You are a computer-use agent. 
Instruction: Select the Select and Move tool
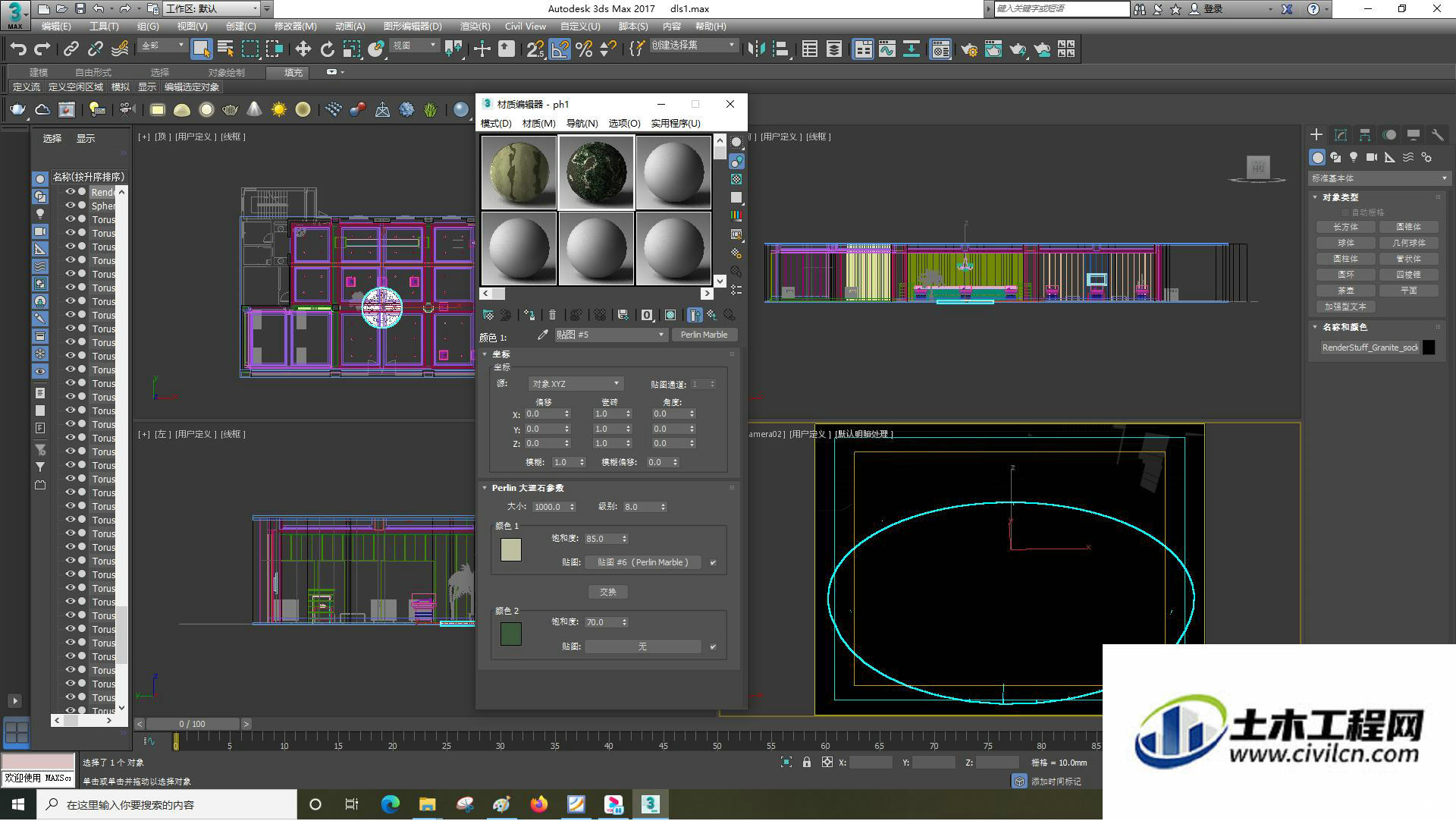pyautogui.click(x=303, y=49)
